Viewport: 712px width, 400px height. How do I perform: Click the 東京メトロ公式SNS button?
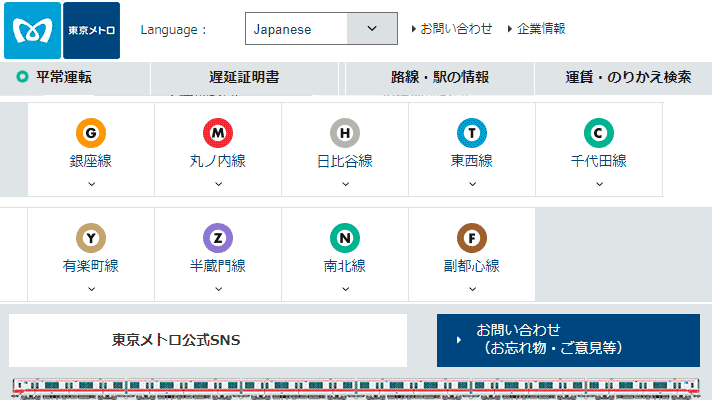[x=208, y=341]
